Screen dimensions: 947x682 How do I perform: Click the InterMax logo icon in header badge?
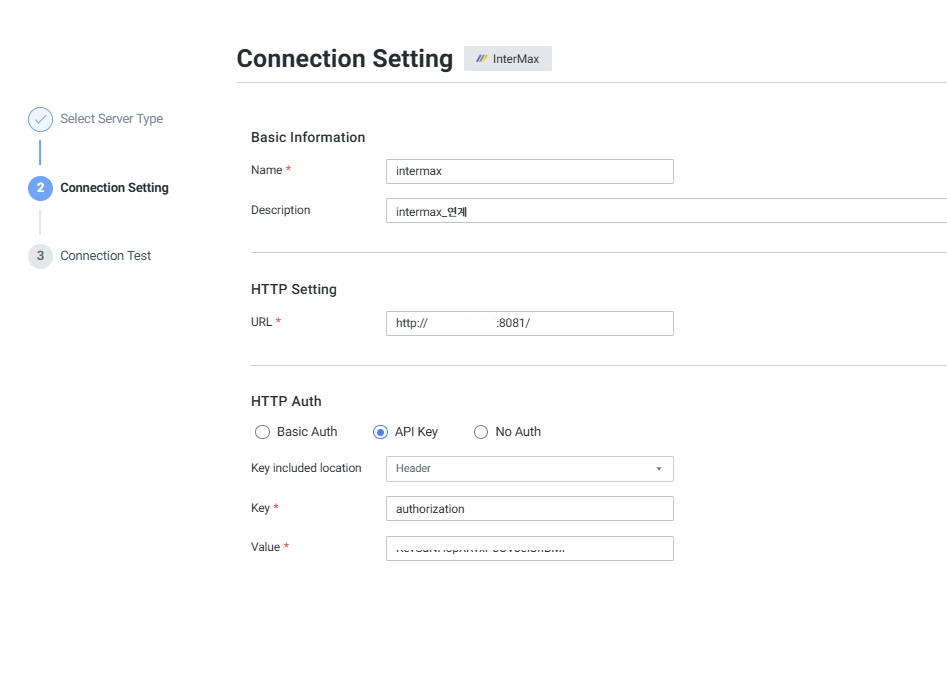pyautogui.click(x=482, y=59)
